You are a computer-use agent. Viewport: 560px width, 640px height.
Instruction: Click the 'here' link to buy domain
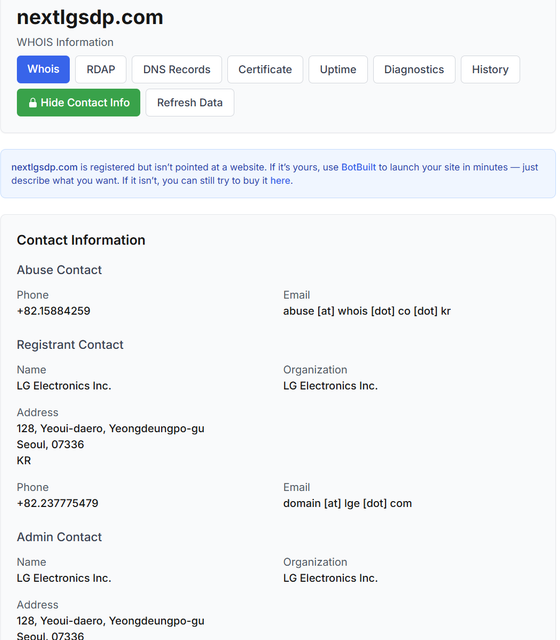(x=280, y=180)
